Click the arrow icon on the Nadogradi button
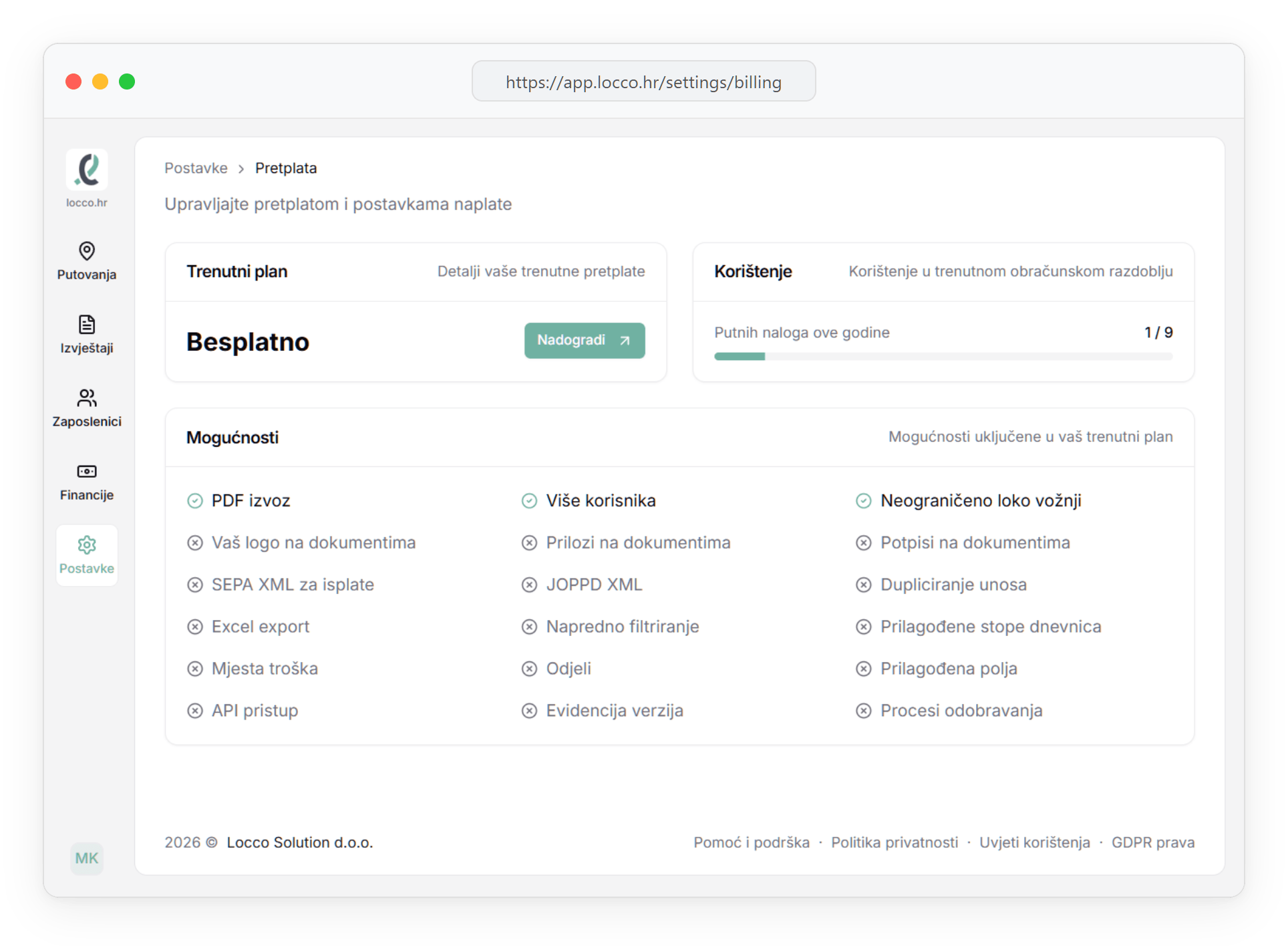1288x946 pixels. (x=625, y=341)
